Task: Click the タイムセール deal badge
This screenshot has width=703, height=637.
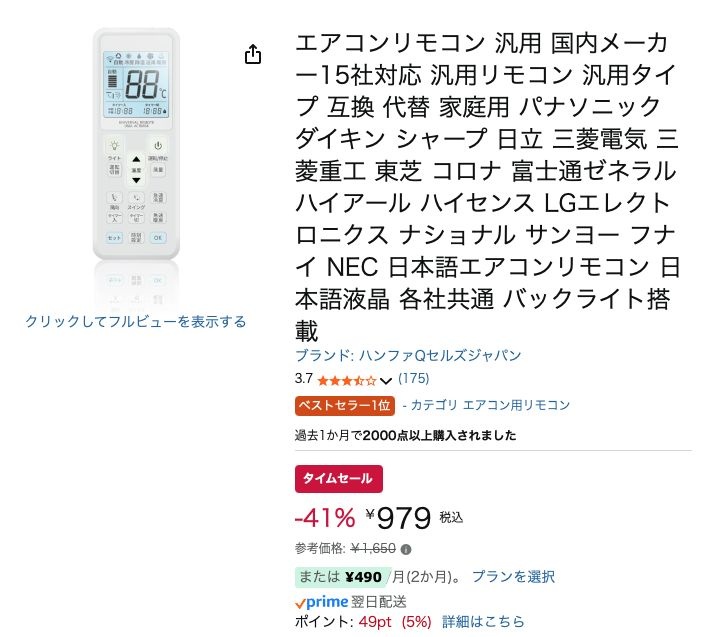Action: (x=339, y=479)
